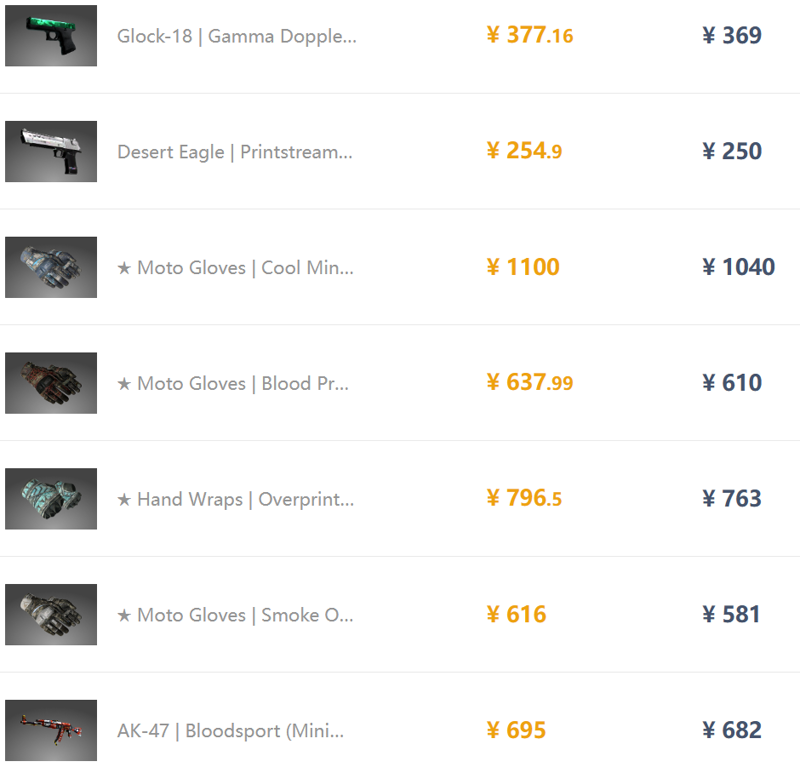The width and height of the screenshot is (800, 773).
Task: Open the Desert Eagle Printstream thumbnail
Action: (x=51, y=152)
